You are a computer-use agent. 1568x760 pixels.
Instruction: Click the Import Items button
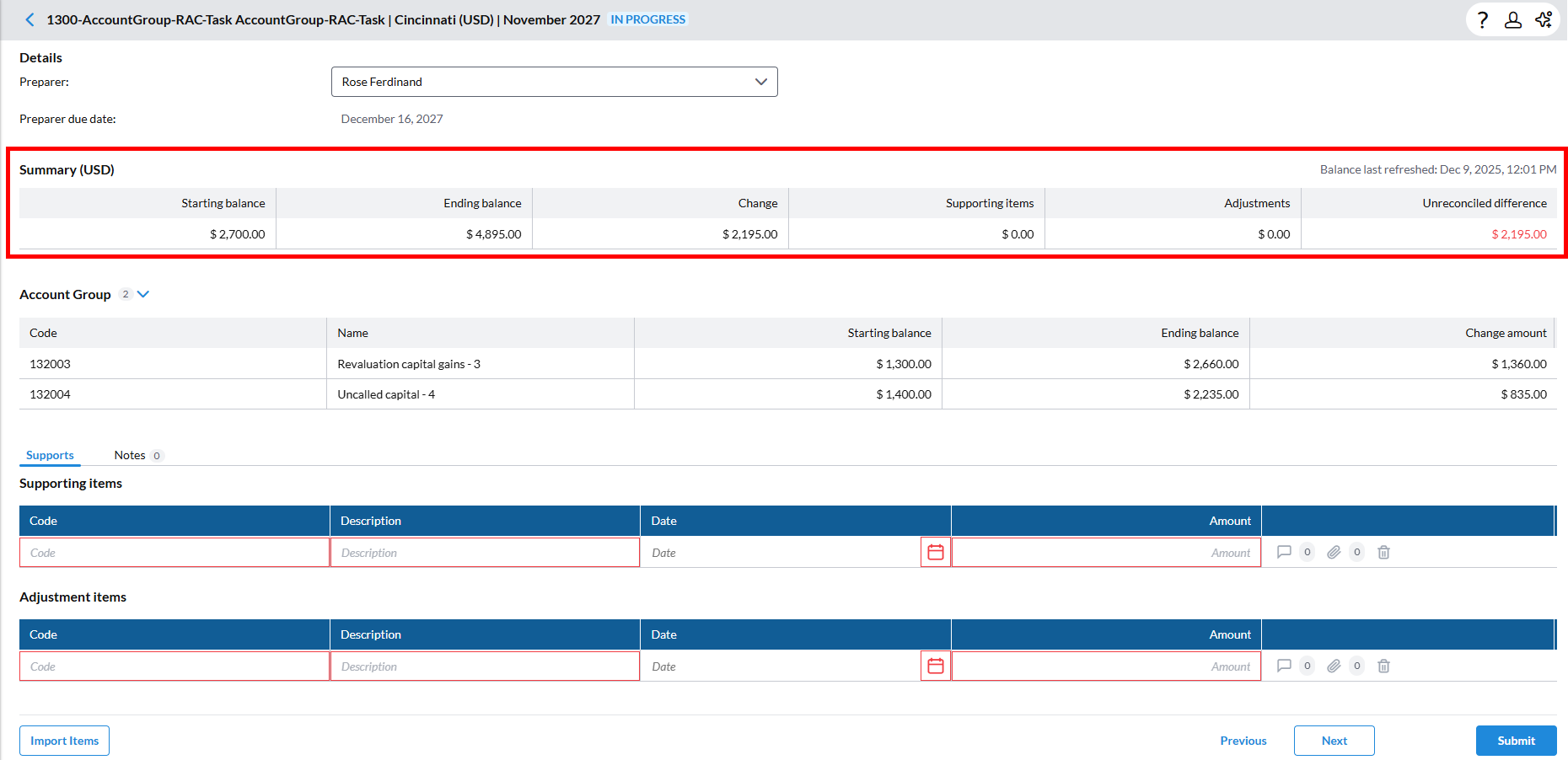pyautogui.click(x=64, y=741)
